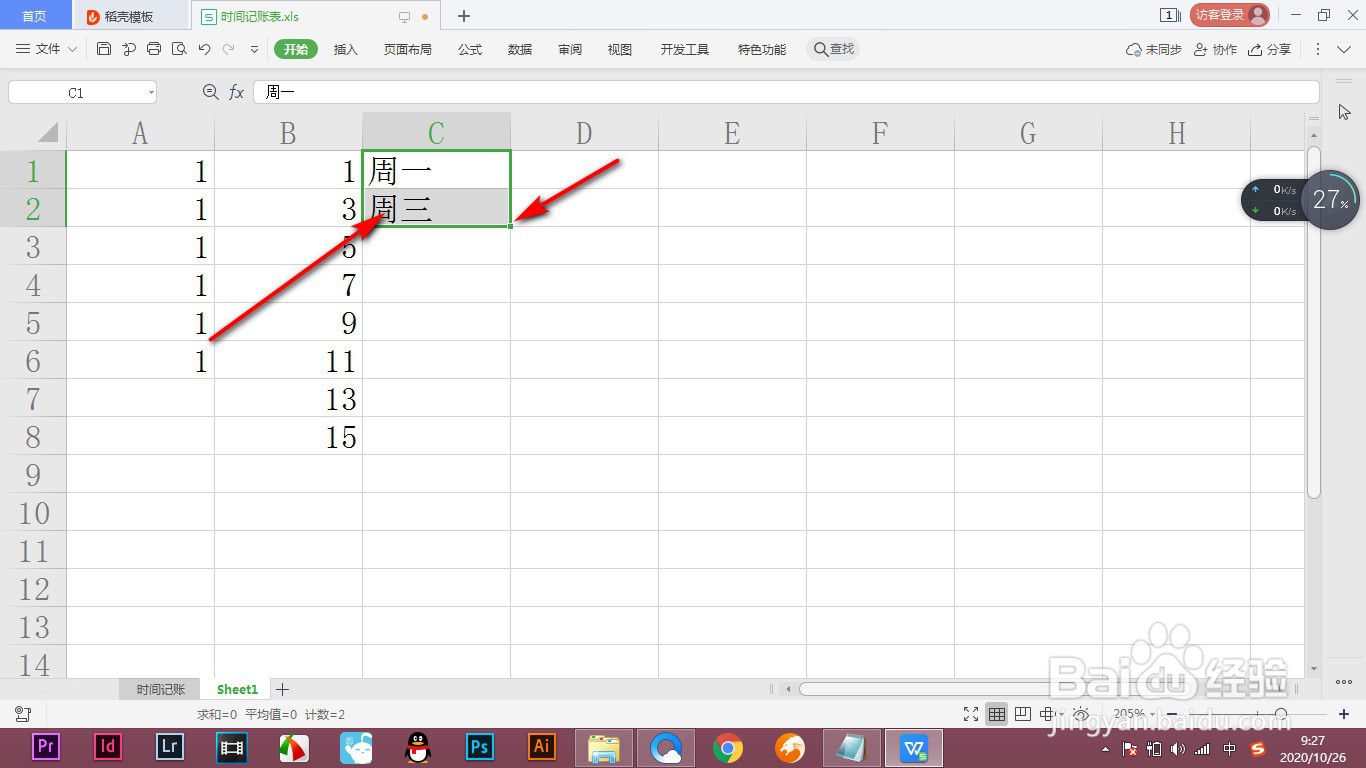The image size is (1366, 768).
Task: Click the status bar settings icon at left
Action: (22, 714)
